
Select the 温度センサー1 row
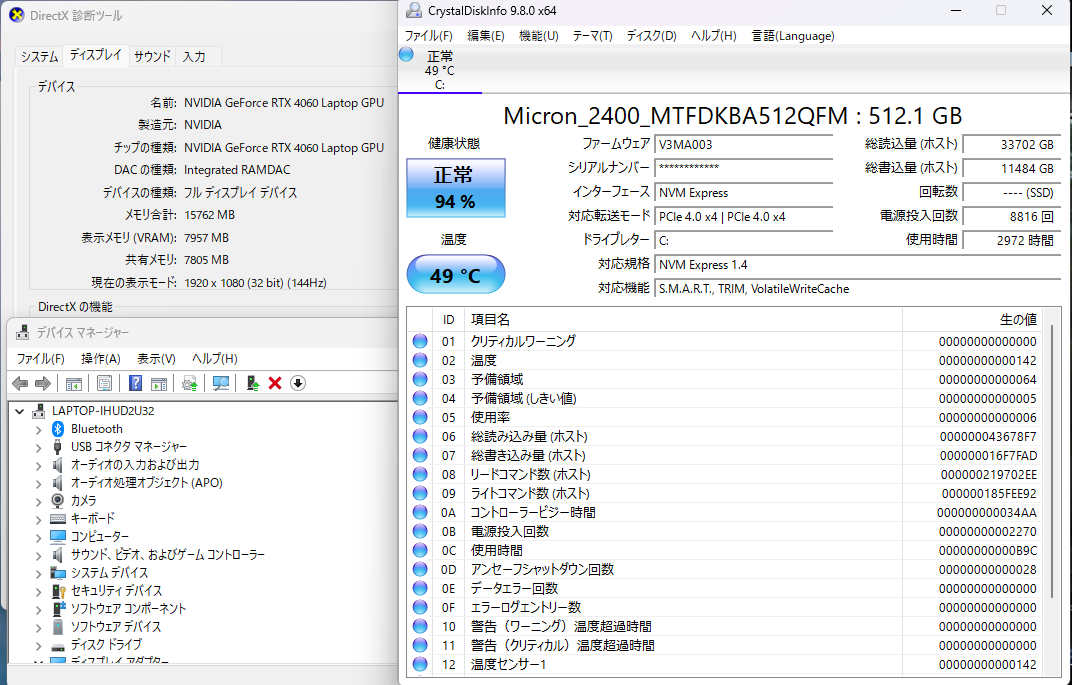coord(726,664)
